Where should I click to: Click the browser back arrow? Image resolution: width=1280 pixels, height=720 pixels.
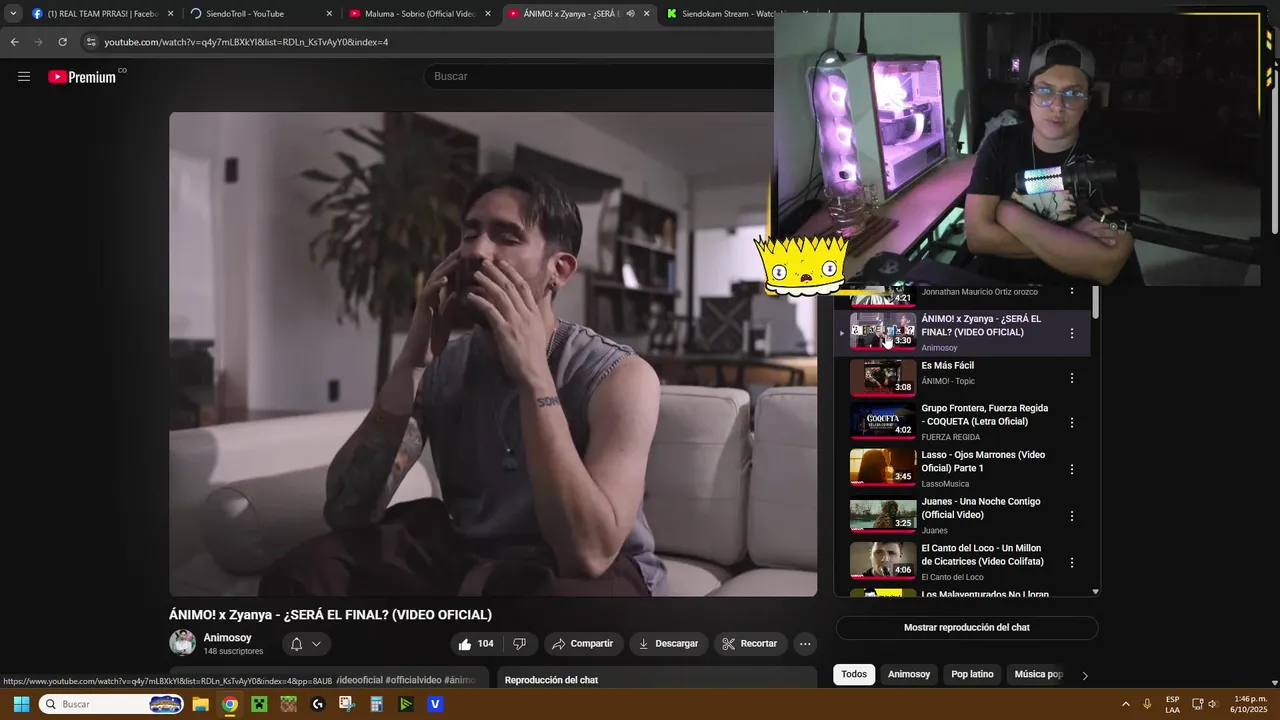tap(14, 42)
